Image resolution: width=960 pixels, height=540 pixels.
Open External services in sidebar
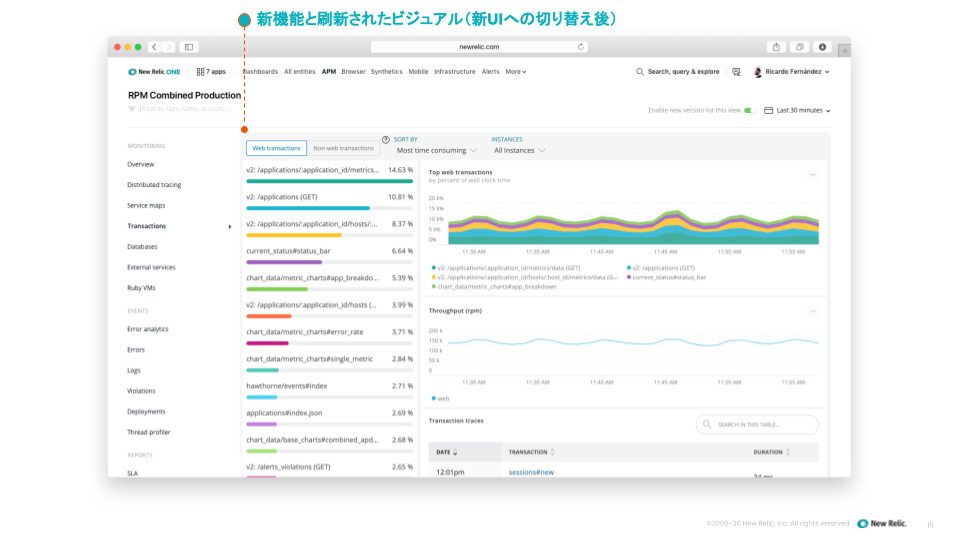[151, 268]
